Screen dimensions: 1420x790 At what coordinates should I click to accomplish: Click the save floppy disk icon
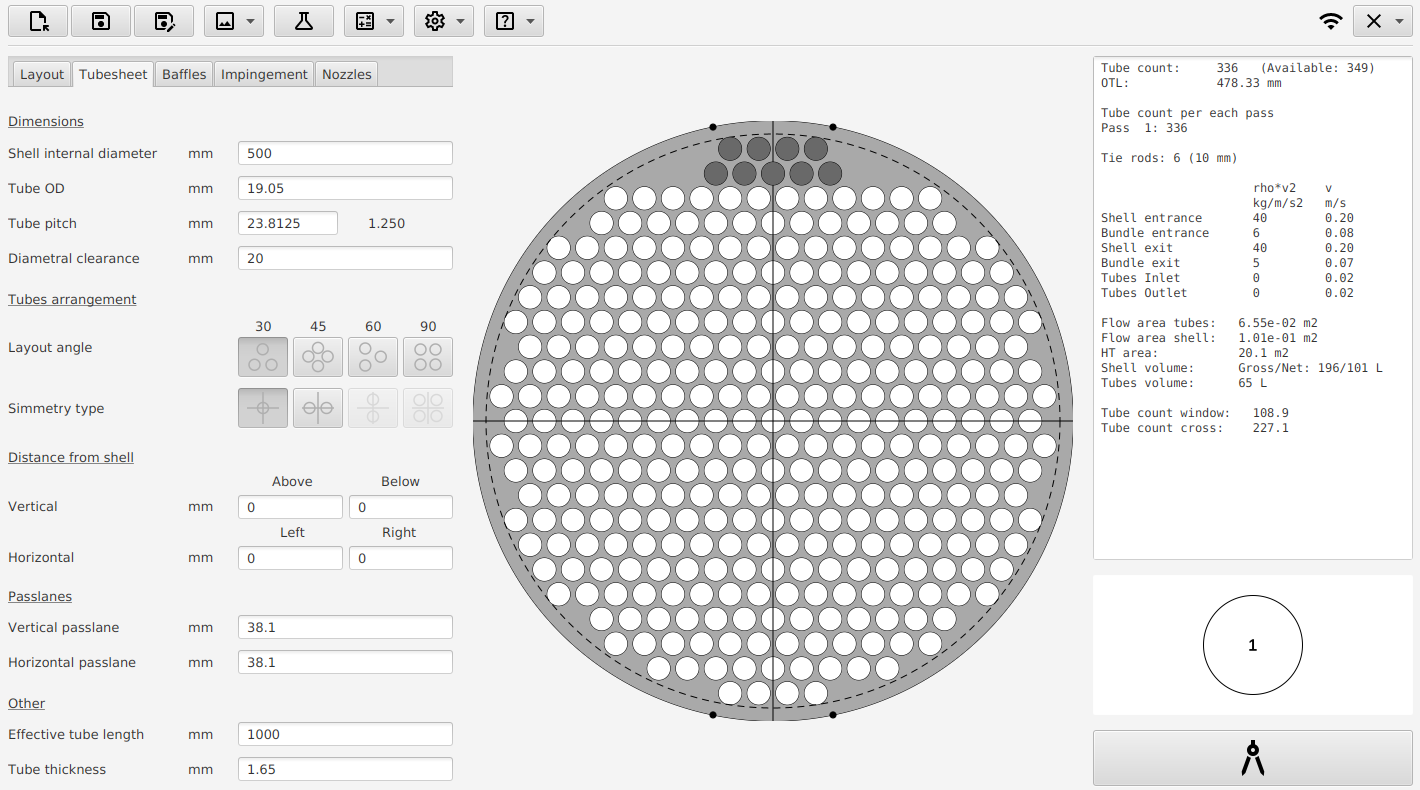100,21
